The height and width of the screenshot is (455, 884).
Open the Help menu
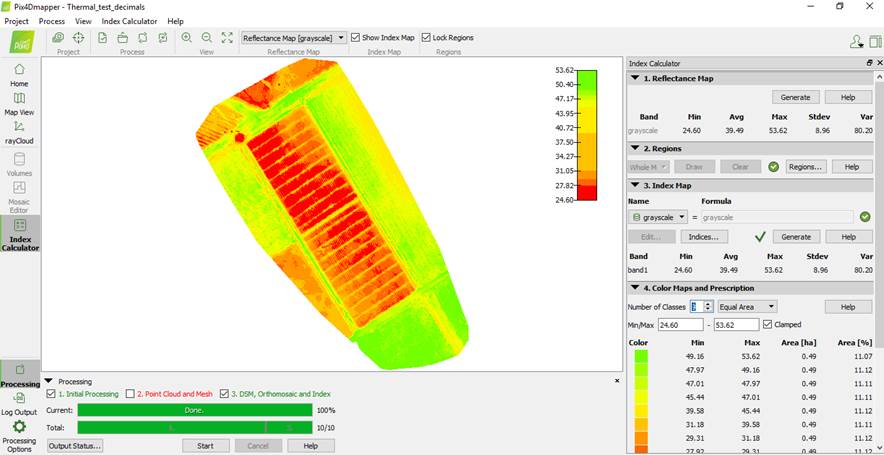click(x=175, y=21)
